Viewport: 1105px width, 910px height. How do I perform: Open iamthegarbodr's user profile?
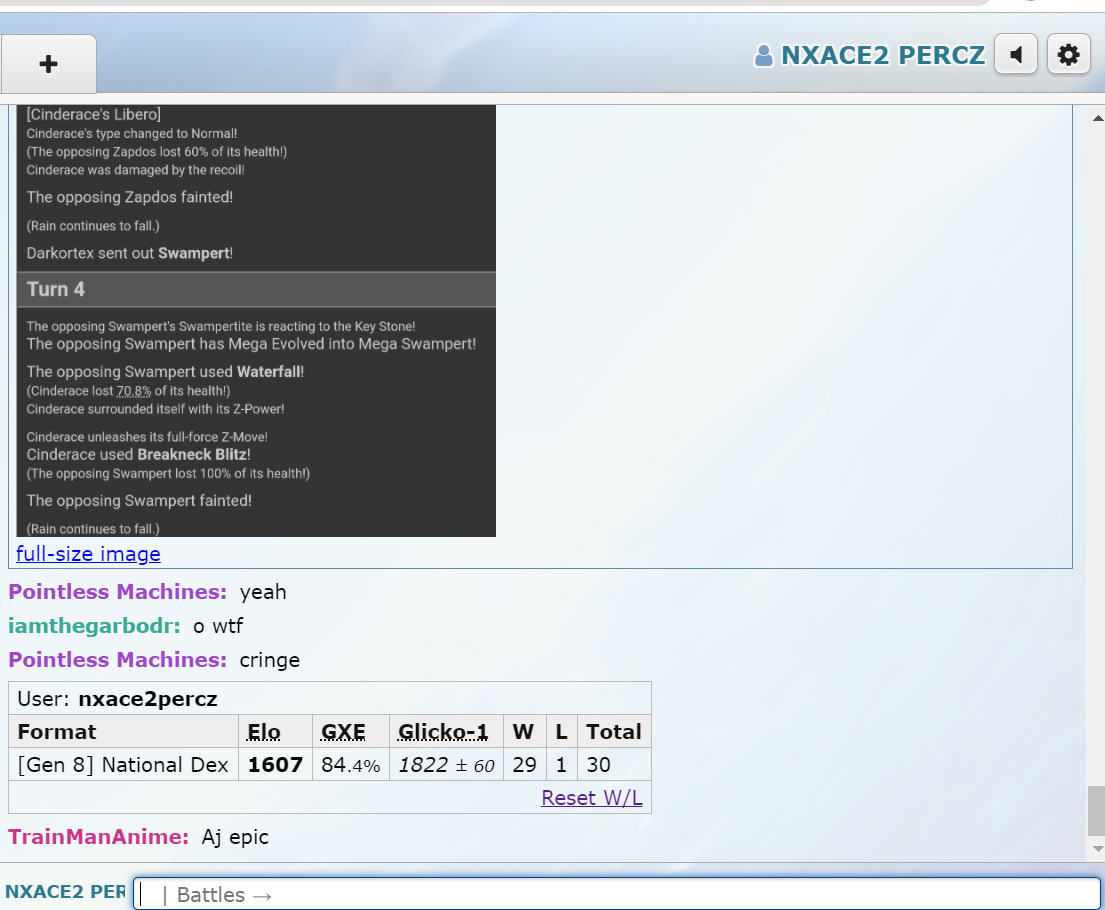pyautogui.click(x=94, y=626)
